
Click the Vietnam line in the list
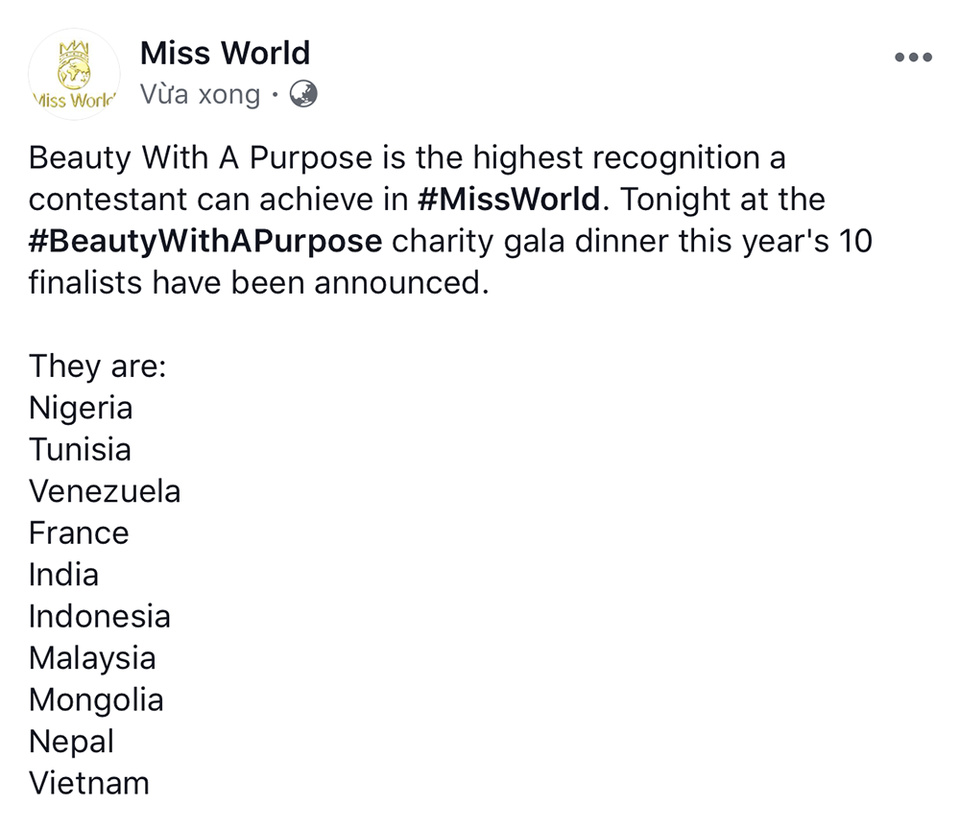[x=89, y=783]
